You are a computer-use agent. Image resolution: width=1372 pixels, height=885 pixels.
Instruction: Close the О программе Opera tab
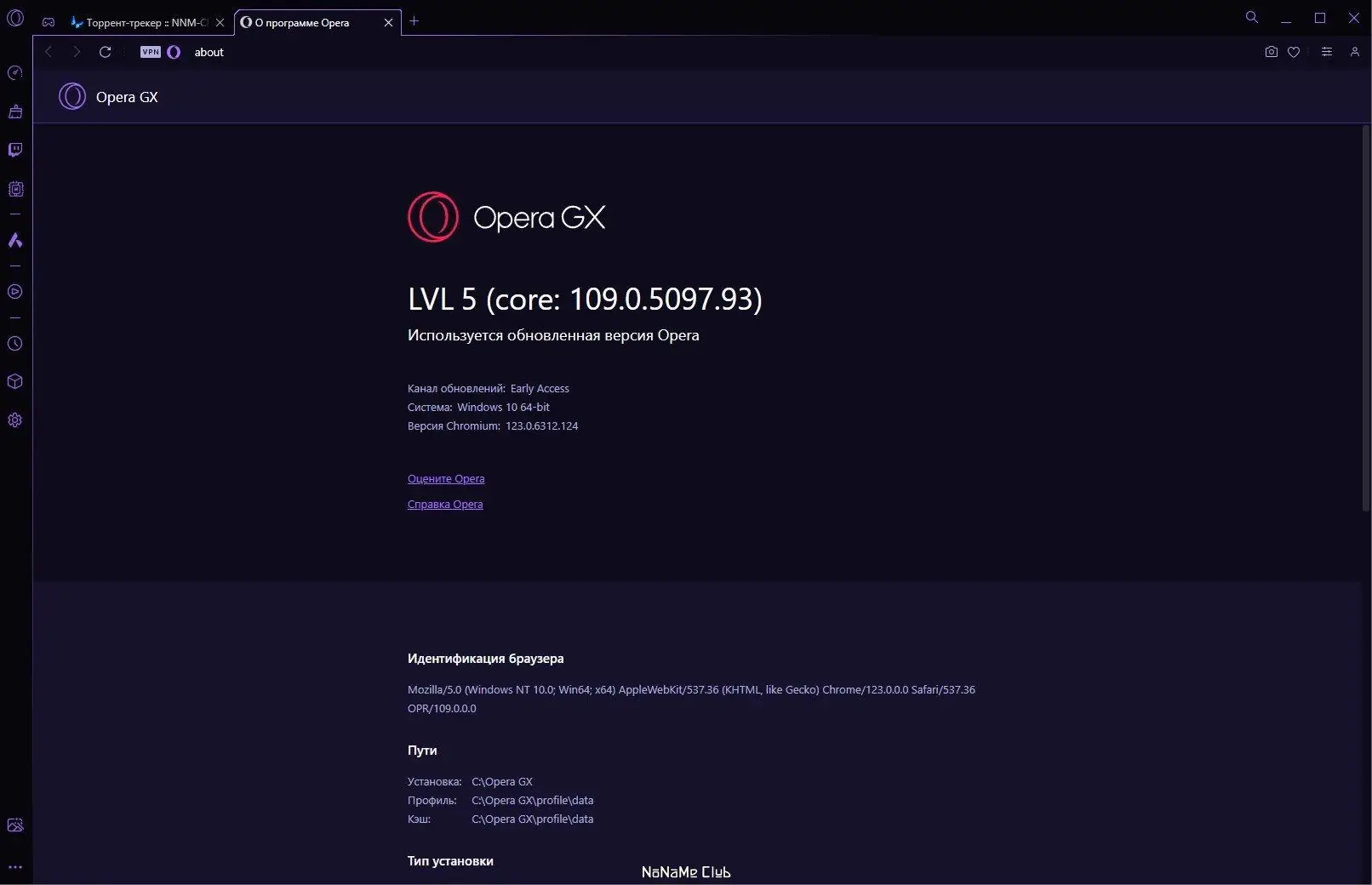(x=388, y=23)
